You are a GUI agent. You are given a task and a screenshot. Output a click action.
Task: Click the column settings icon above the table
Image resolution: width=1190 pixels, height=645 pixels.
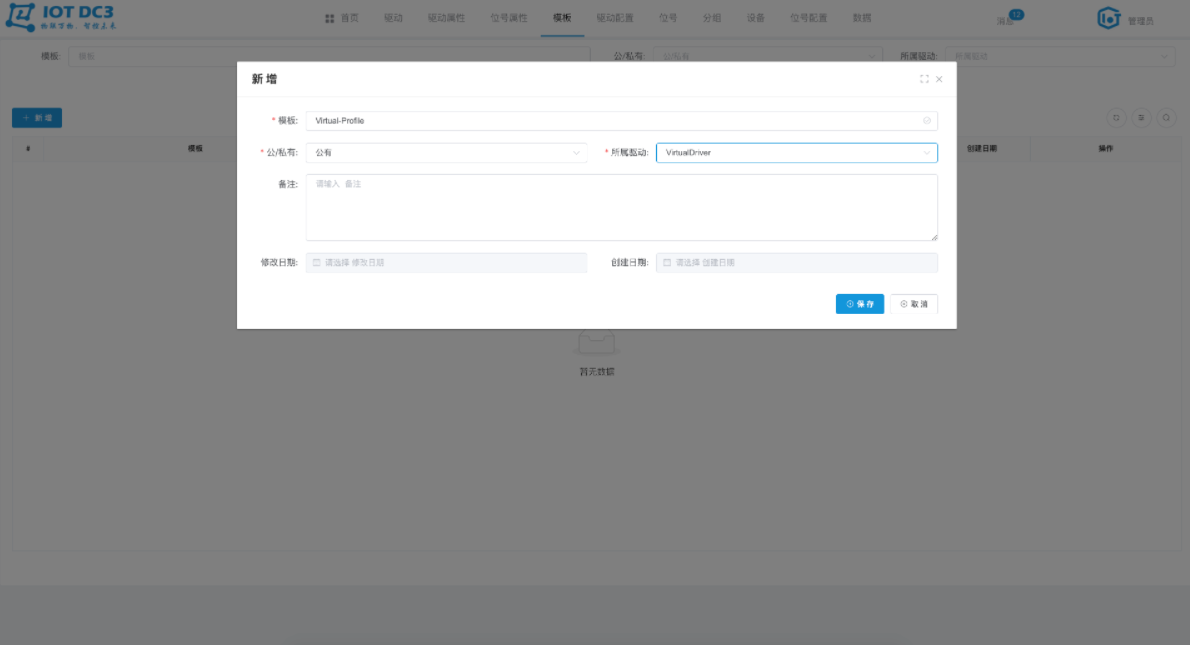[x=1141, y=118]
